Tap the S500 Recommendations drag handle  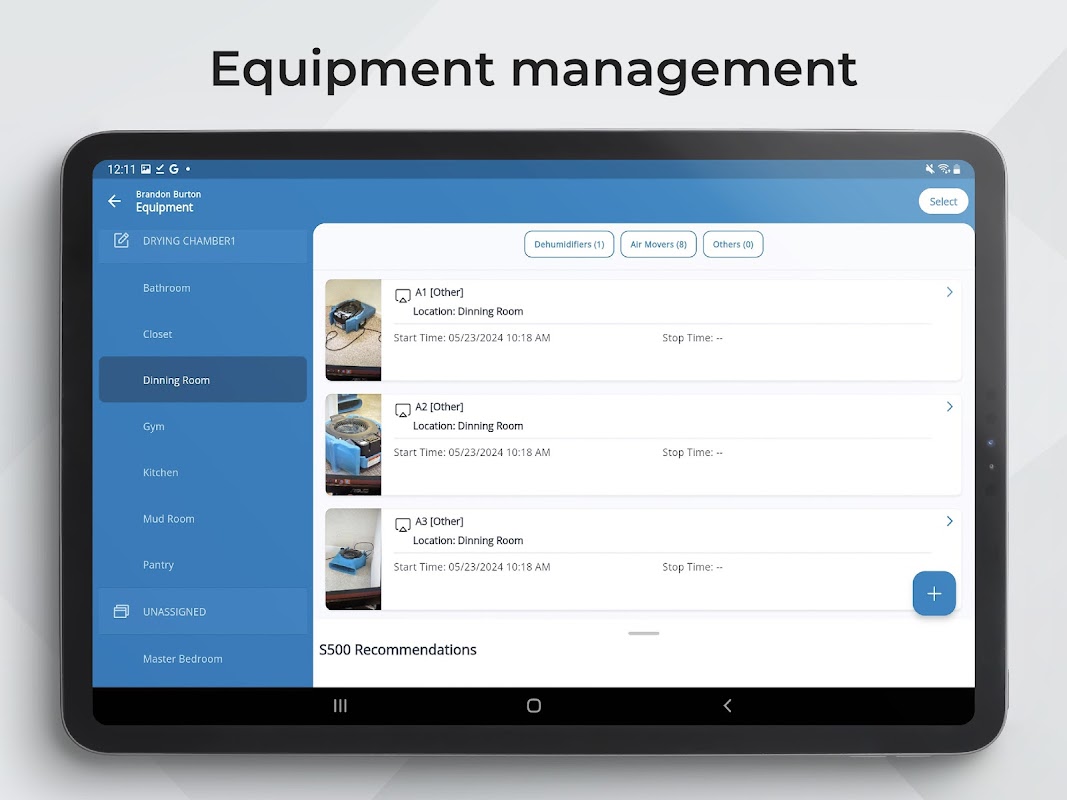point(644,633)
